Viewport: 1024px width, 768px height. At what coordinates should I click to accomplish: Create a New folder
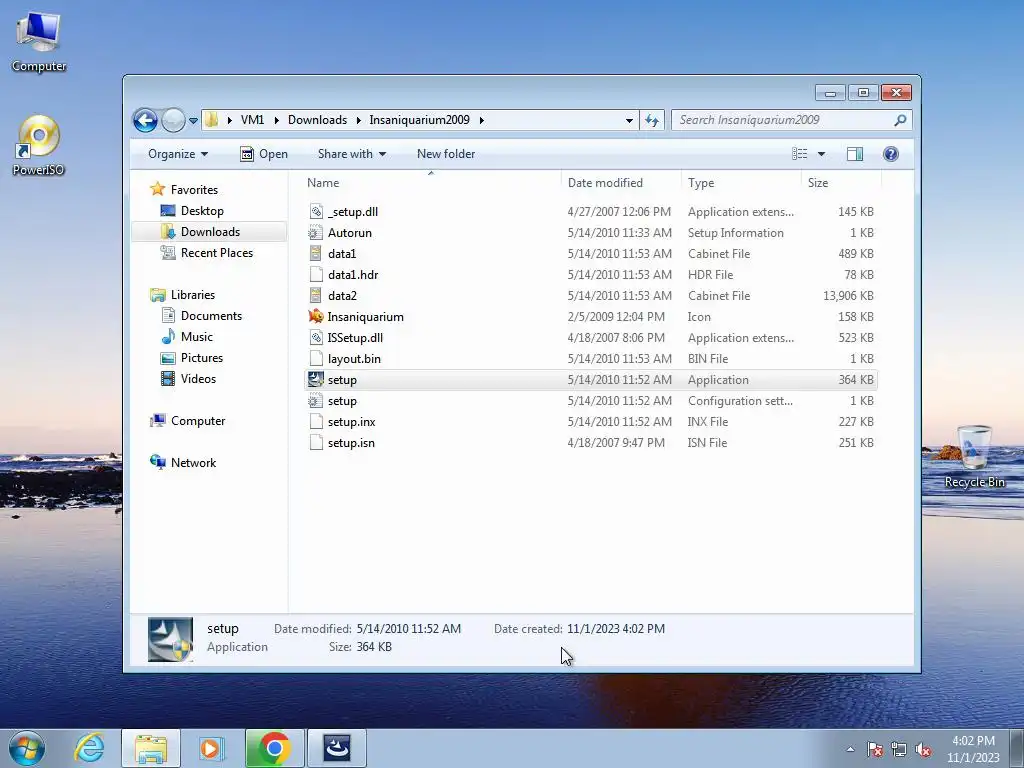446,154
